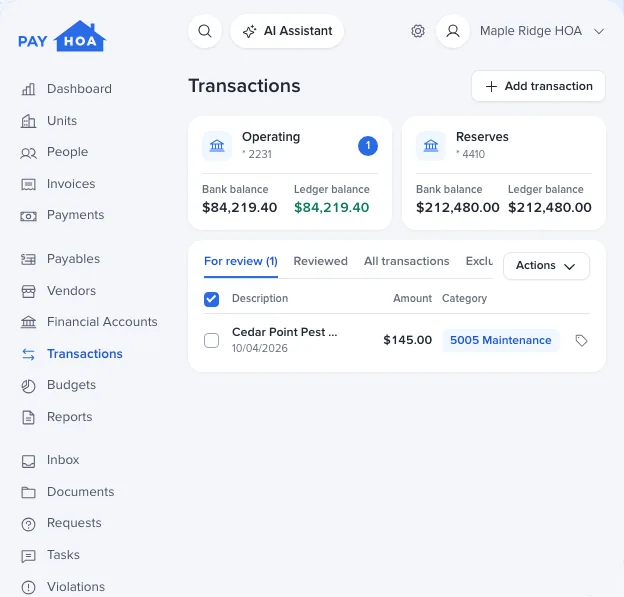Open Reports page link
624x597 pixels.
(x=70, y=417)
